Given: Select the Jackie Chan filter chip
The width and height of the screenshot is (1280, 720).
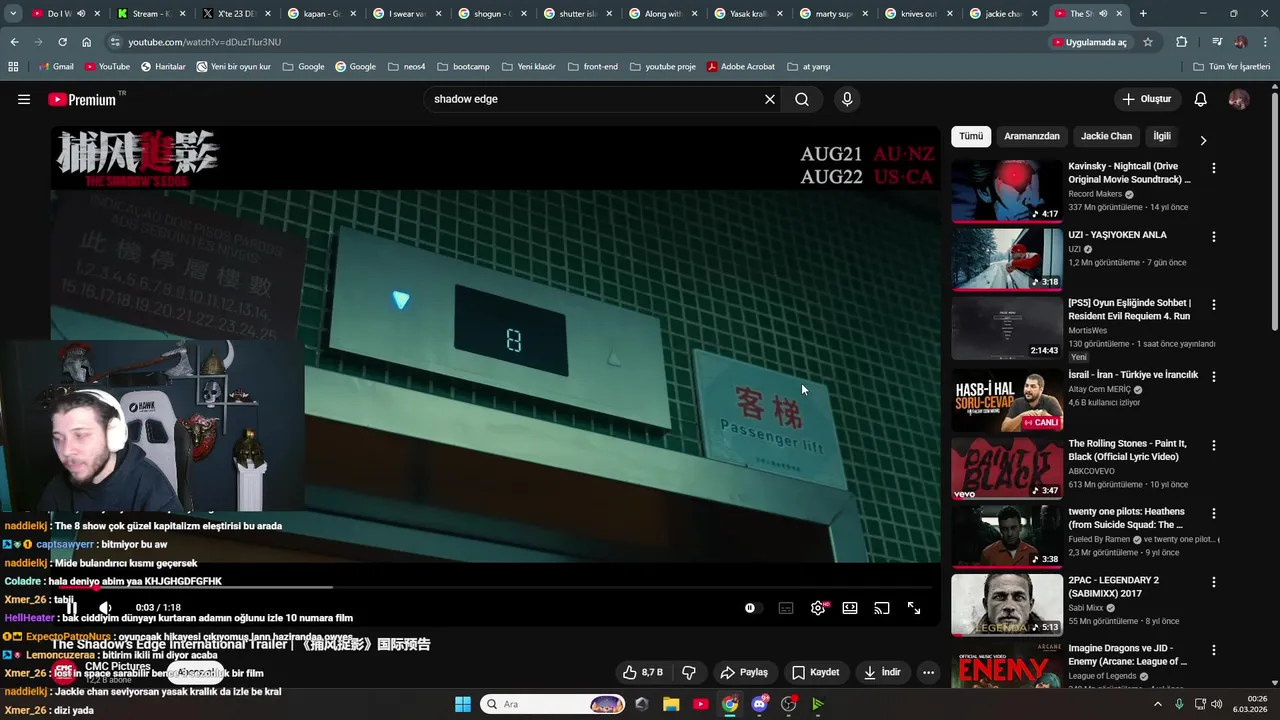Looking at the screenshot, I should coord(1106,136).
